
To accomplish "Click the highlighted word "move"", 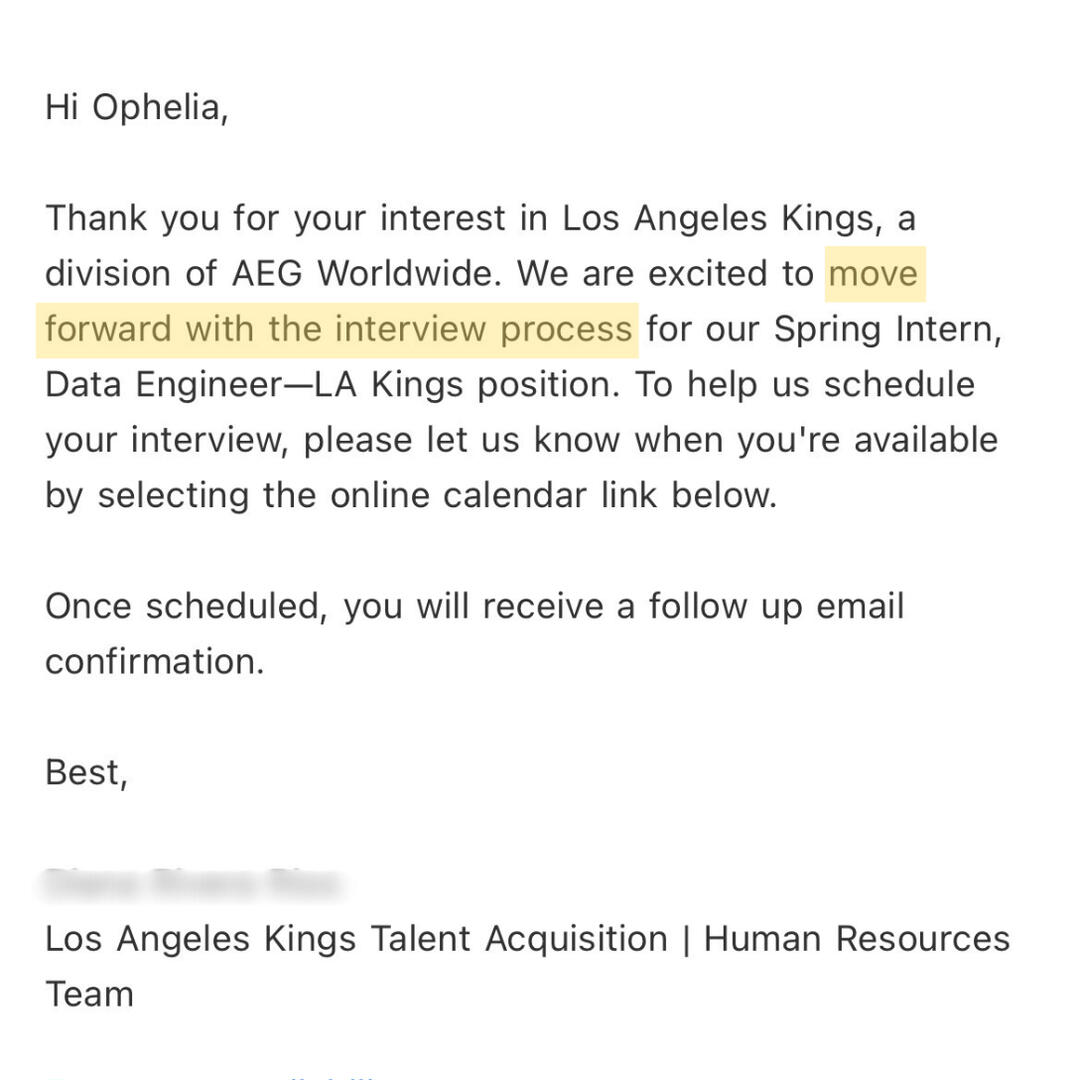I will click(x=873, y=273).
